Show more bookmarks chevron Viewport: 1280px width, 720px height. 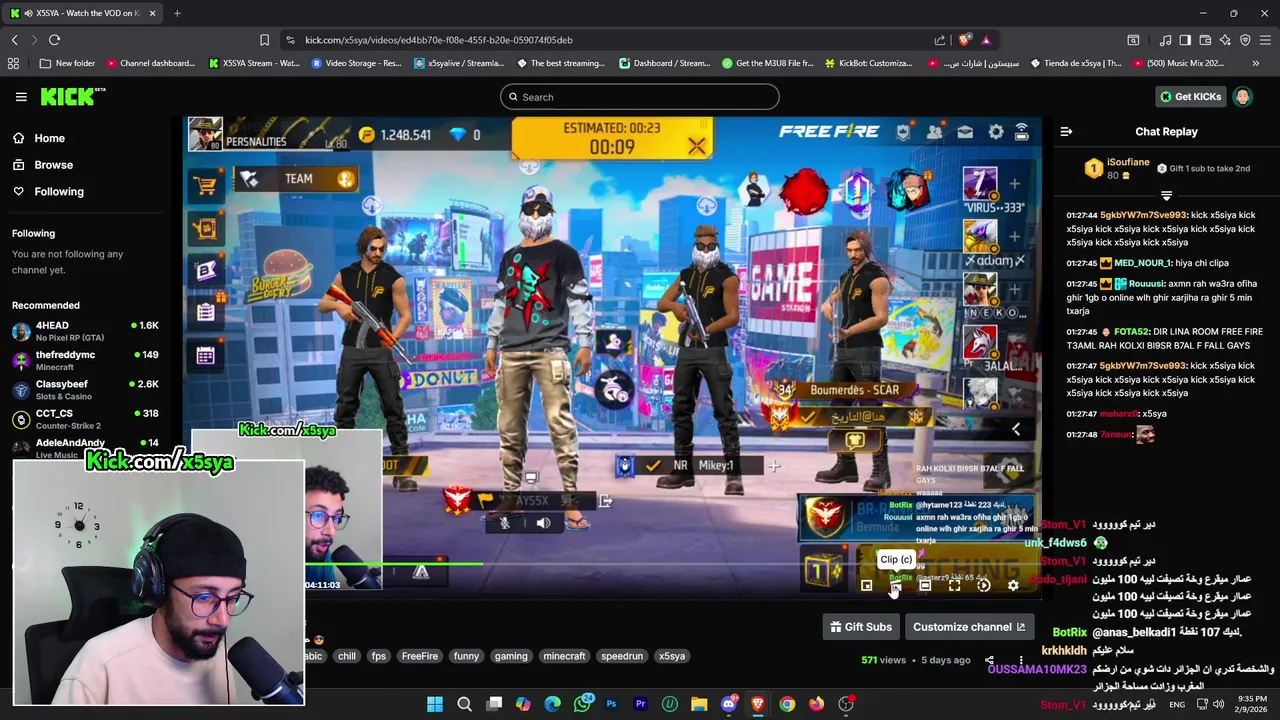pyautogui.click(x=1256, y=63)
